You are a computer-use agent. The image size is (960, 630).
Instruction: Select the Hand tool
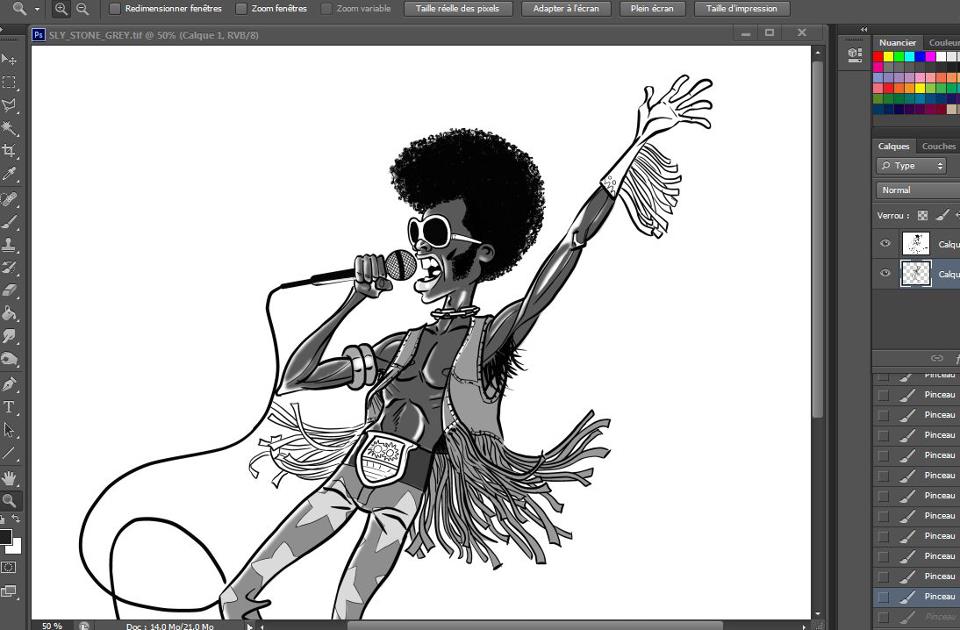point(10,478)
